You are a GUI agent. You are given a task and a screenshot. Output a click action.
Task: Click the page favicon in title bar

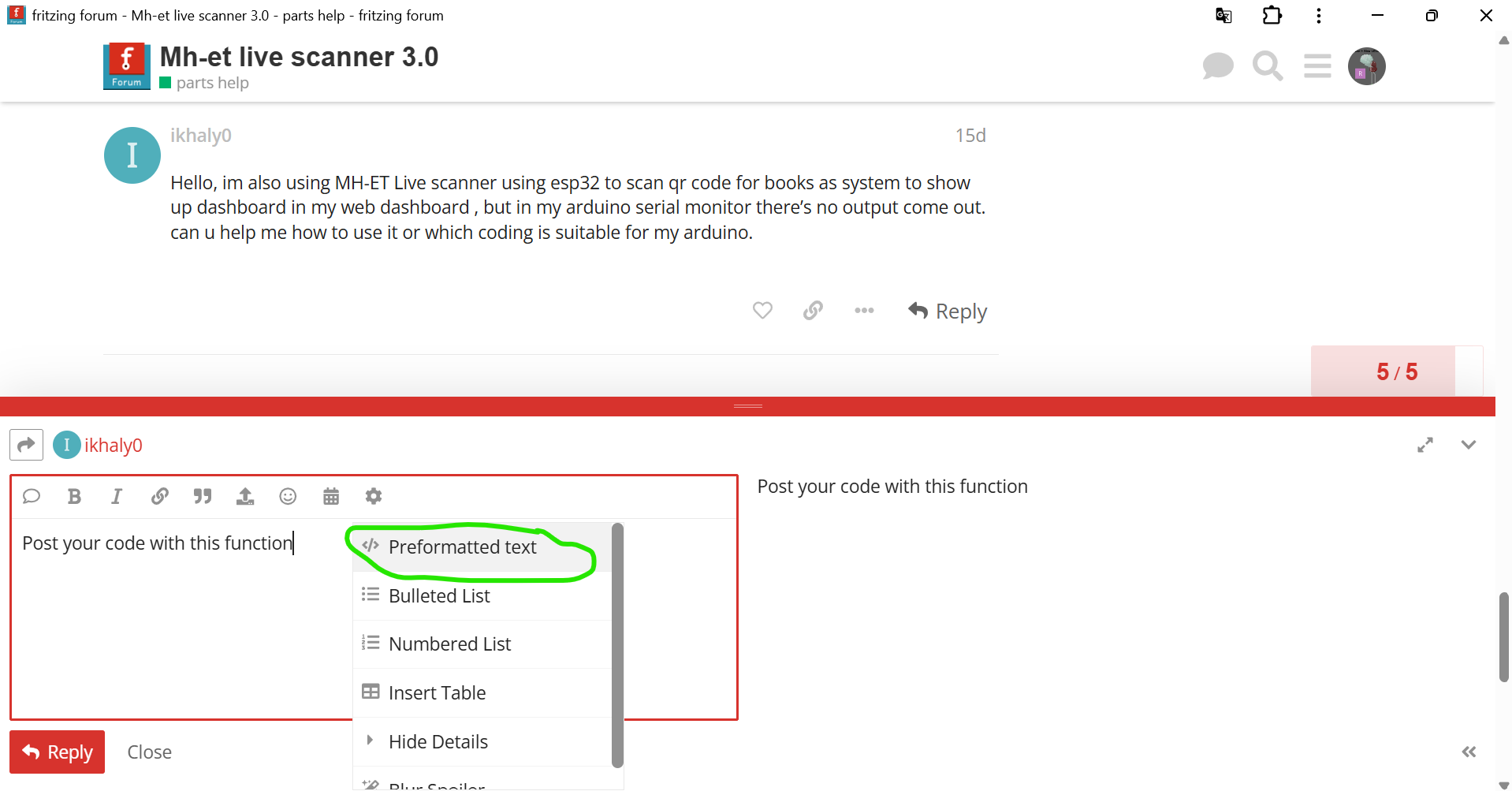(16, 15)
